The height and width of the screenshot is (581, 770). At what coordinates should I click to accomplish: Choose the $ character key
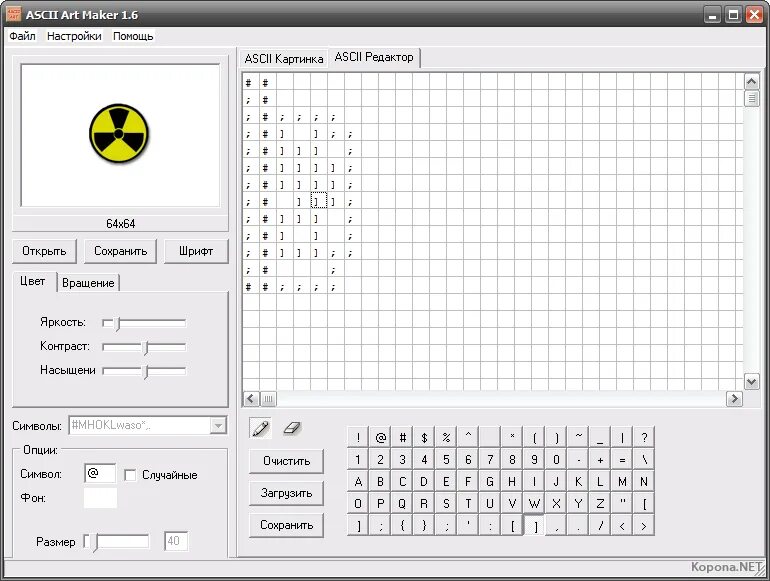tap(424, 437)
